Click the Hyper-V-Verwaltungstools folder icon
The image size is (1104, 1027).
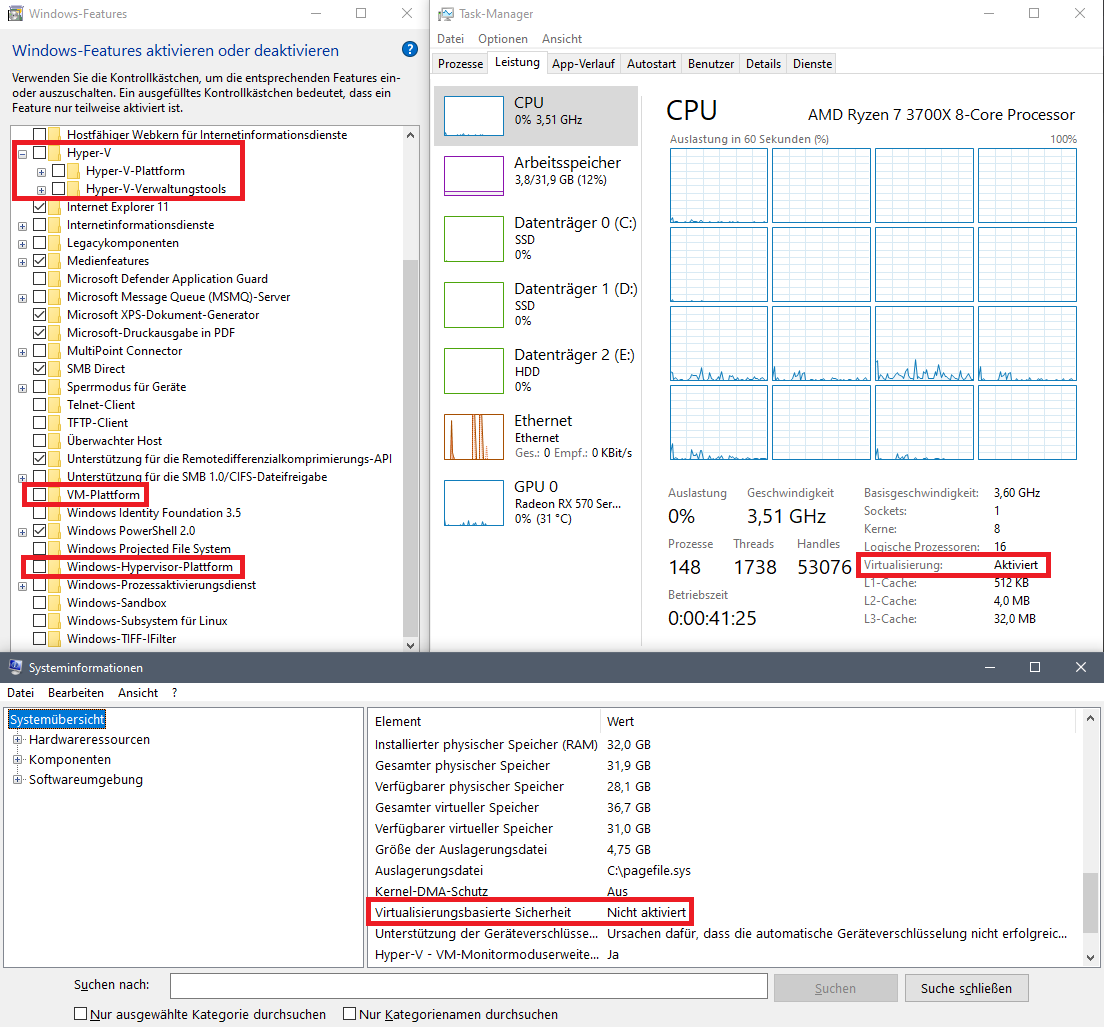click(x=73, y=189)
